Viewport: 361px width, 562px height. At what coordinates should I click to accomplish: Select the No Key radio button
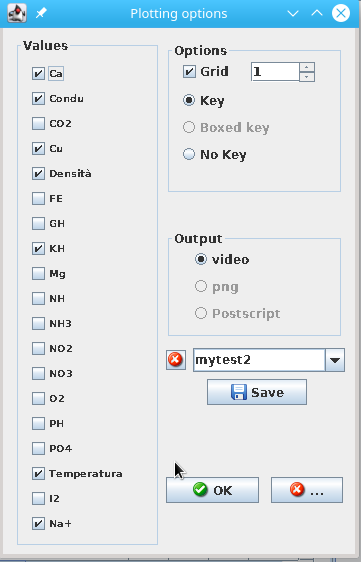[189, 154]
